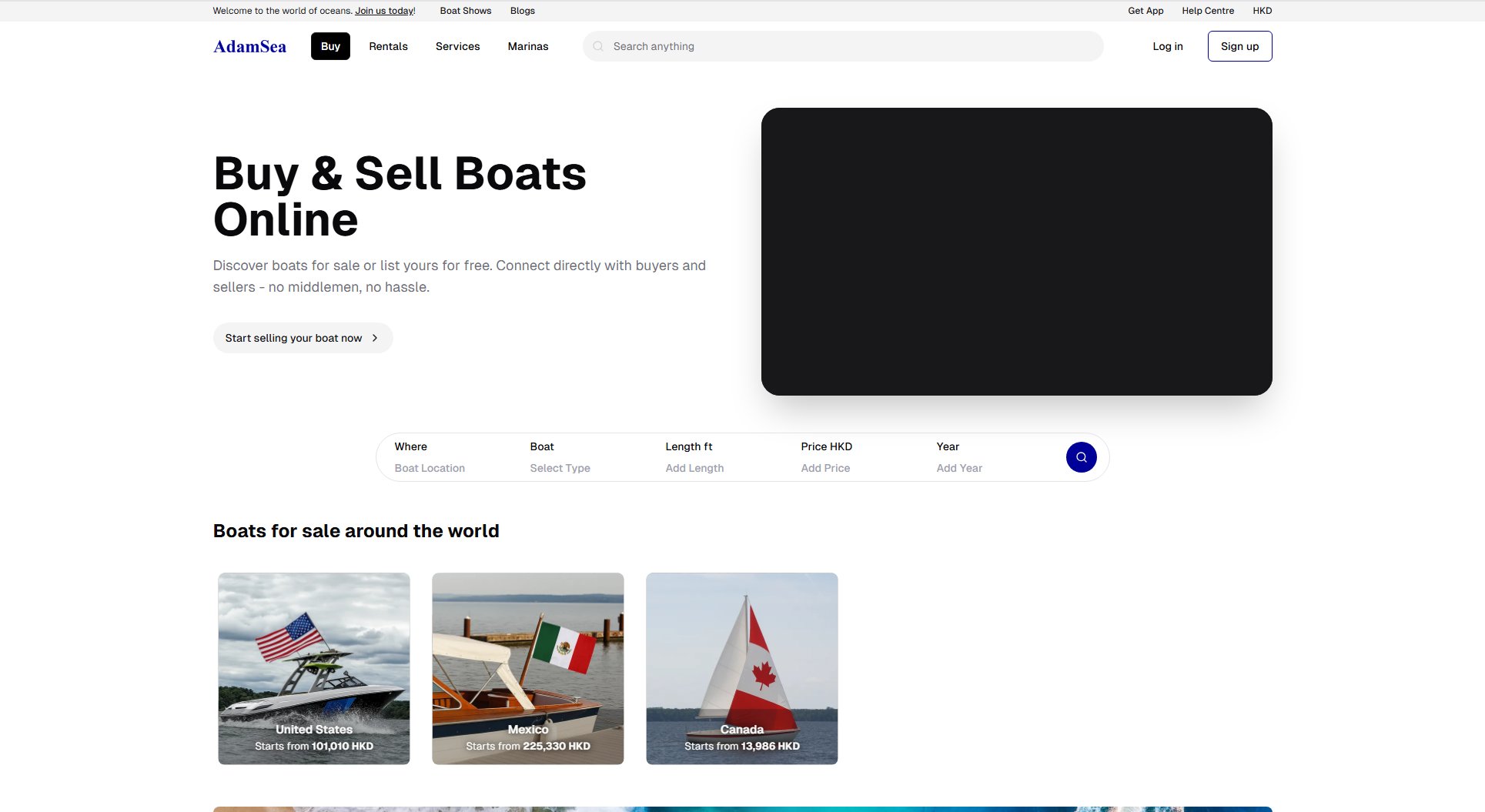1485x812 pixels.
Task: Open the Rentals section
Action: (388, 46)
